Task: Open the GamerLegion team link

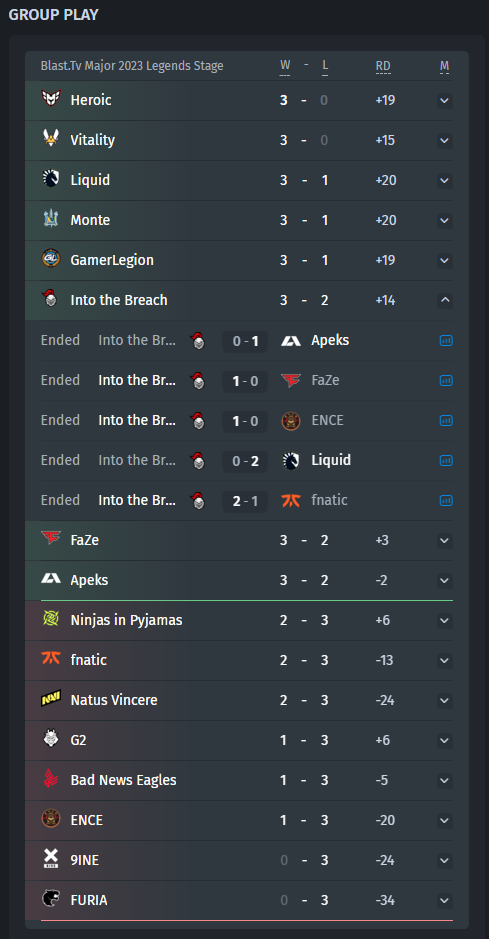Action: pyautogui.click(x=112, y=260)
